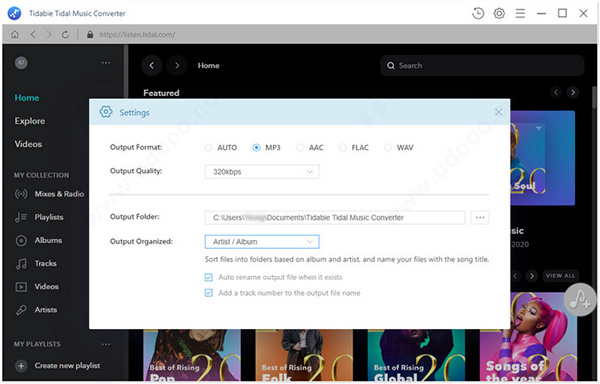
Task: Toggle auto rename output file checkbox
Action: coord(209,277)
